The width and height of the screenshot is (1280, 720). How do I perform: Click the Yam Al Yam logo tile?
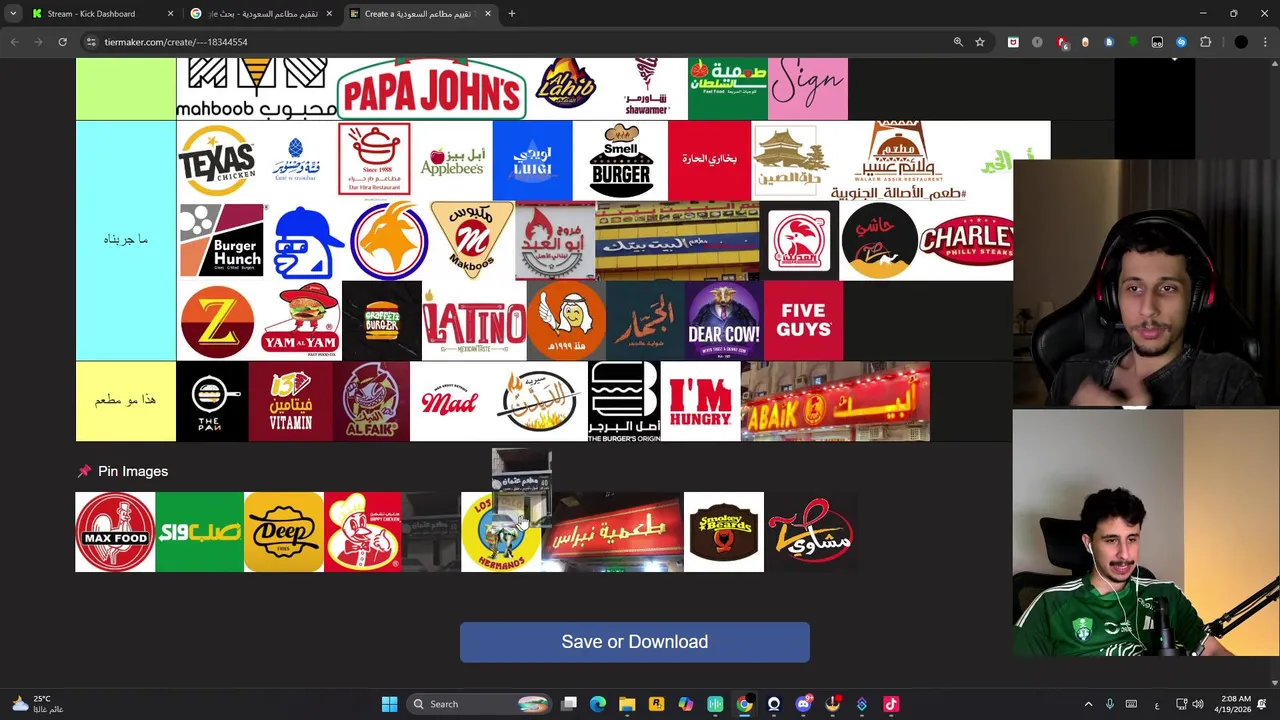[x=301, y=321]
